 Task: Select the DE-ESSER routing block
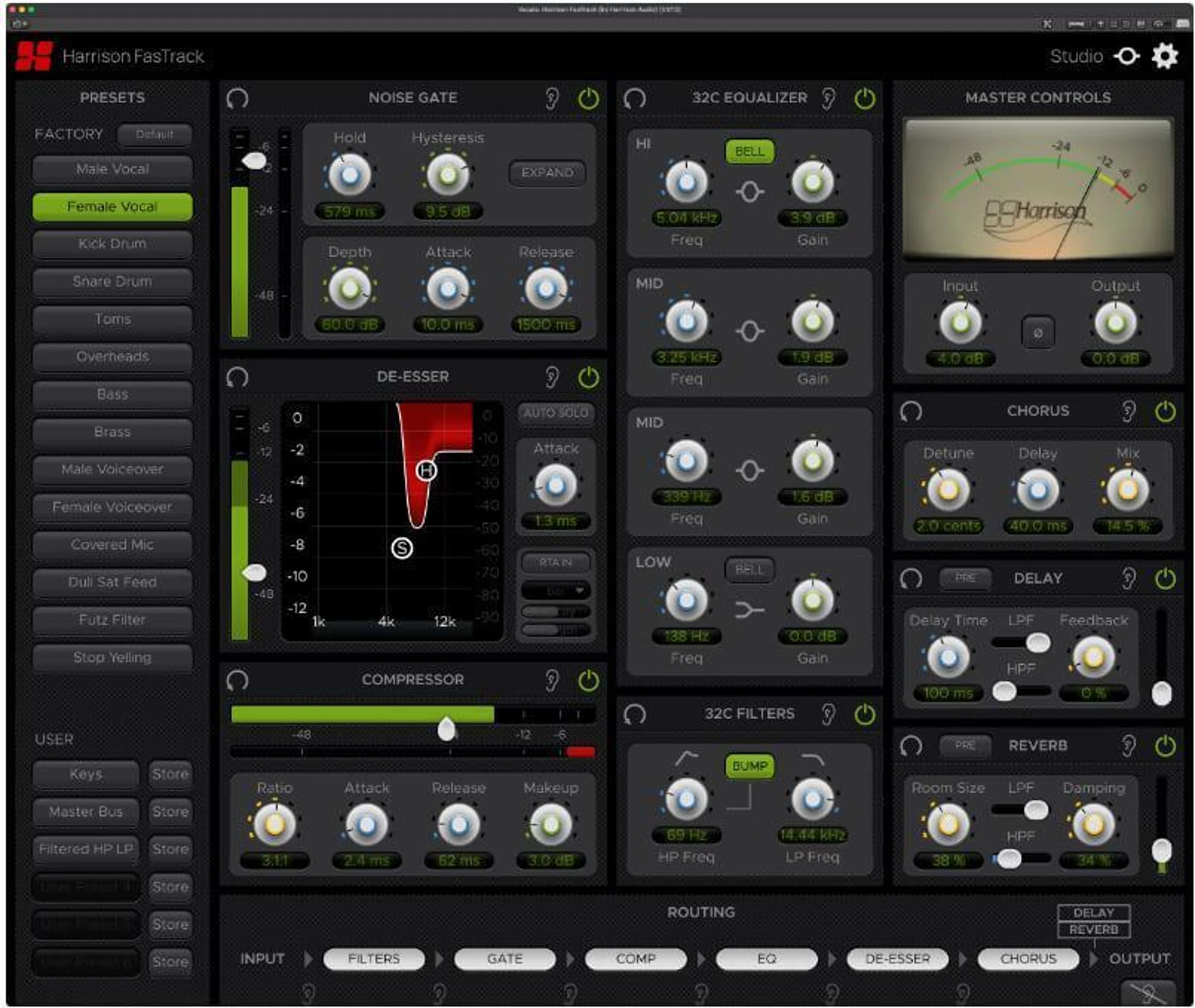[897, 959]
